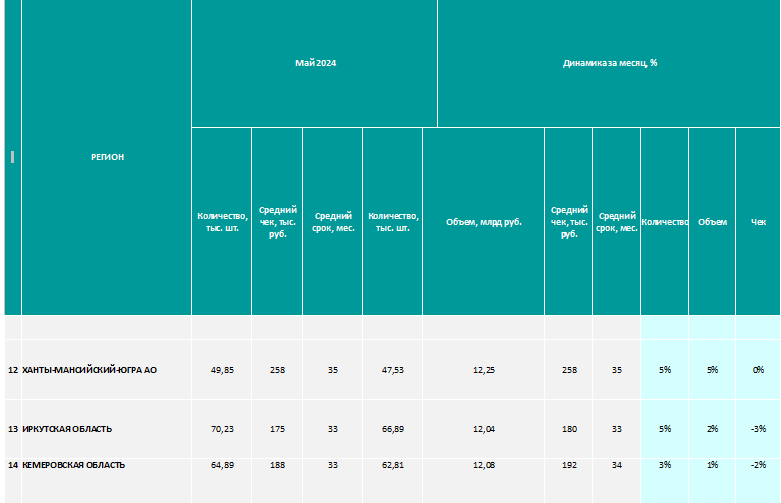Click 'Количество, тыс. шт.' header beside 'Объем, млрд руб.'
781x503 pixels.
tap(392, 222)
